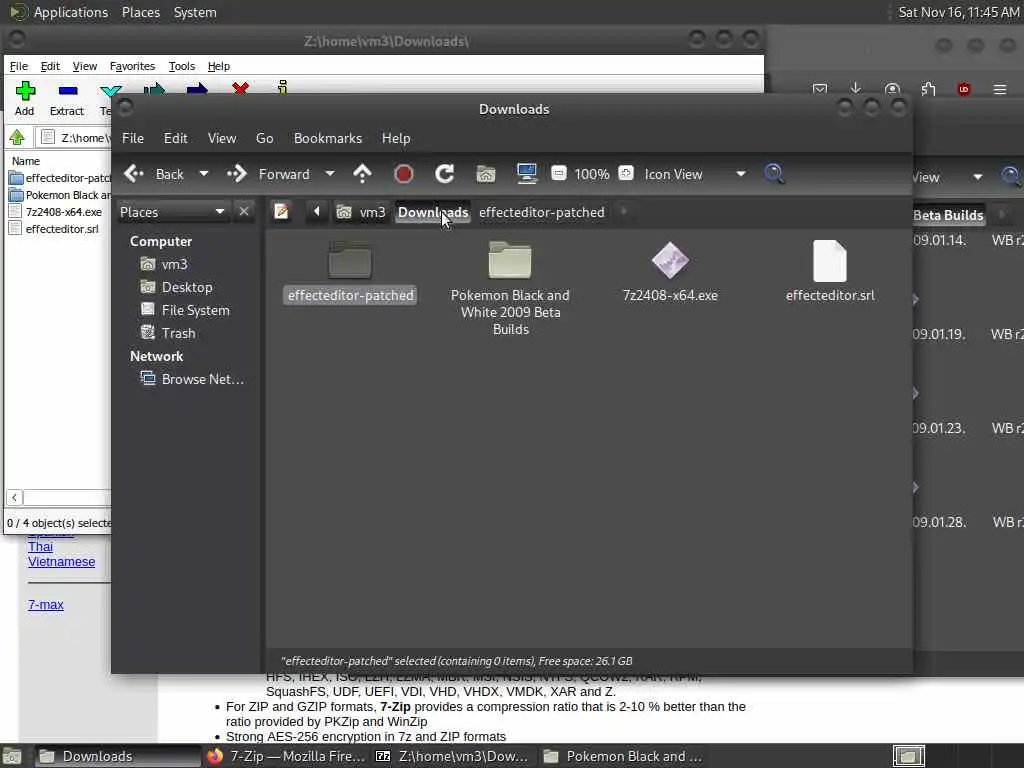Zoom in with the plus icon

click(626, 173)
